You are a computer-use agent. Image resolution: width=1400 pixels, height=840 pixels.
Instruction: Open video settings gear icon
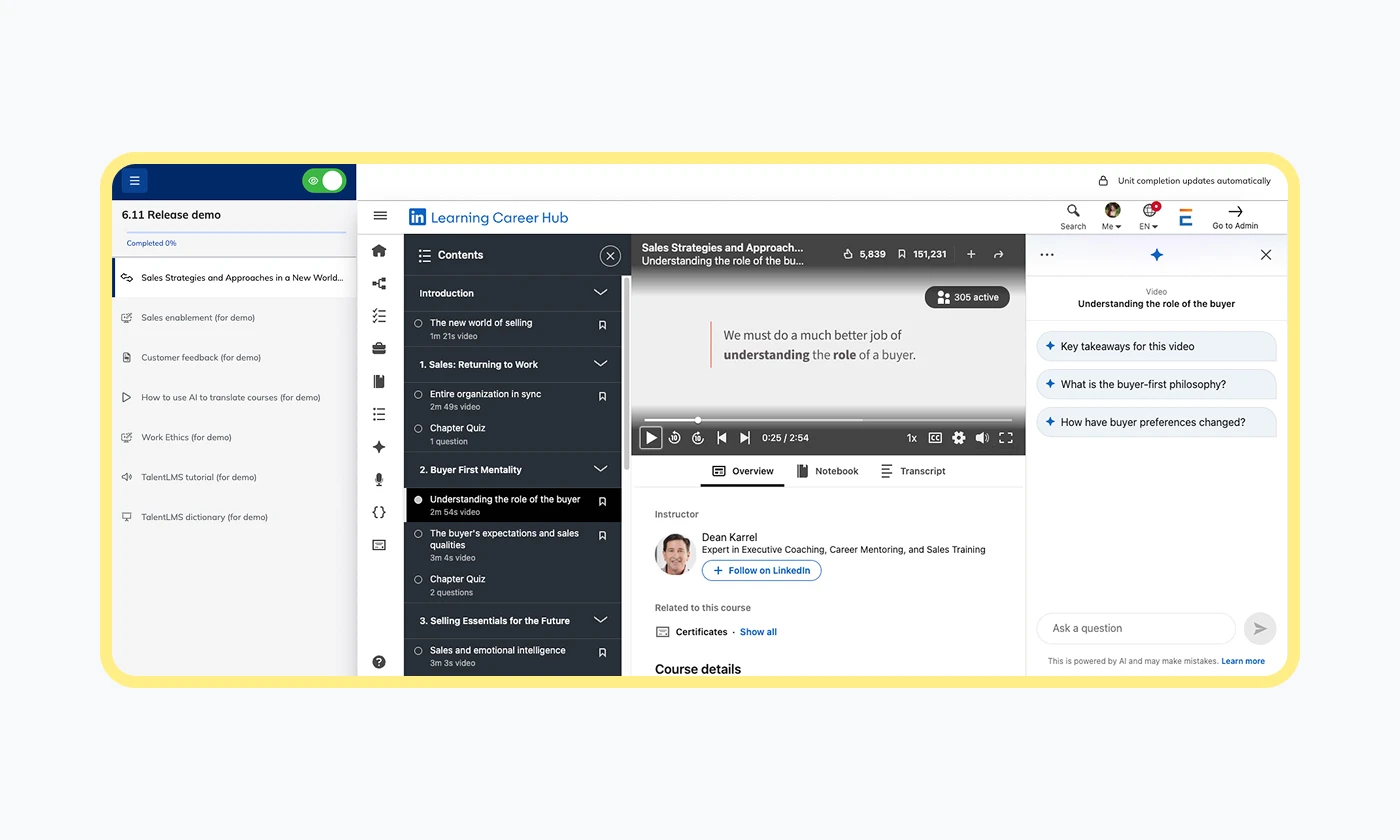[x=959, y=438]
